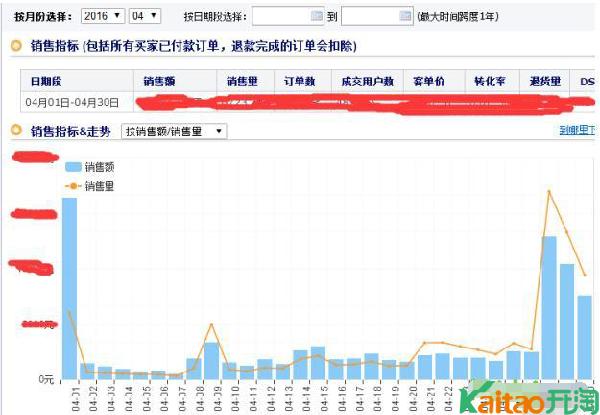Select the 成交用户数 column header

click(x=367, y=81)
